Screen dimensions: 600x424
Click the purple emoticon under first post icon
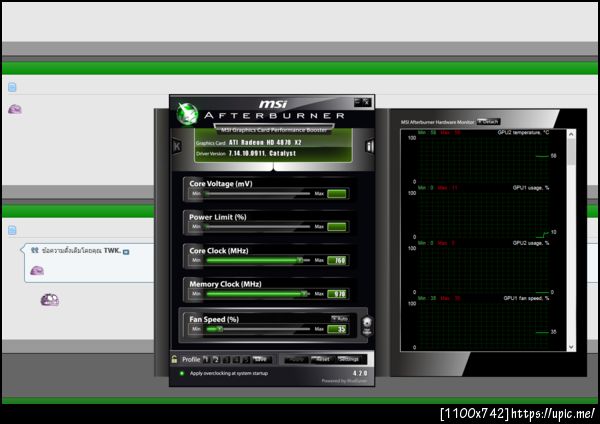[15, 109]
